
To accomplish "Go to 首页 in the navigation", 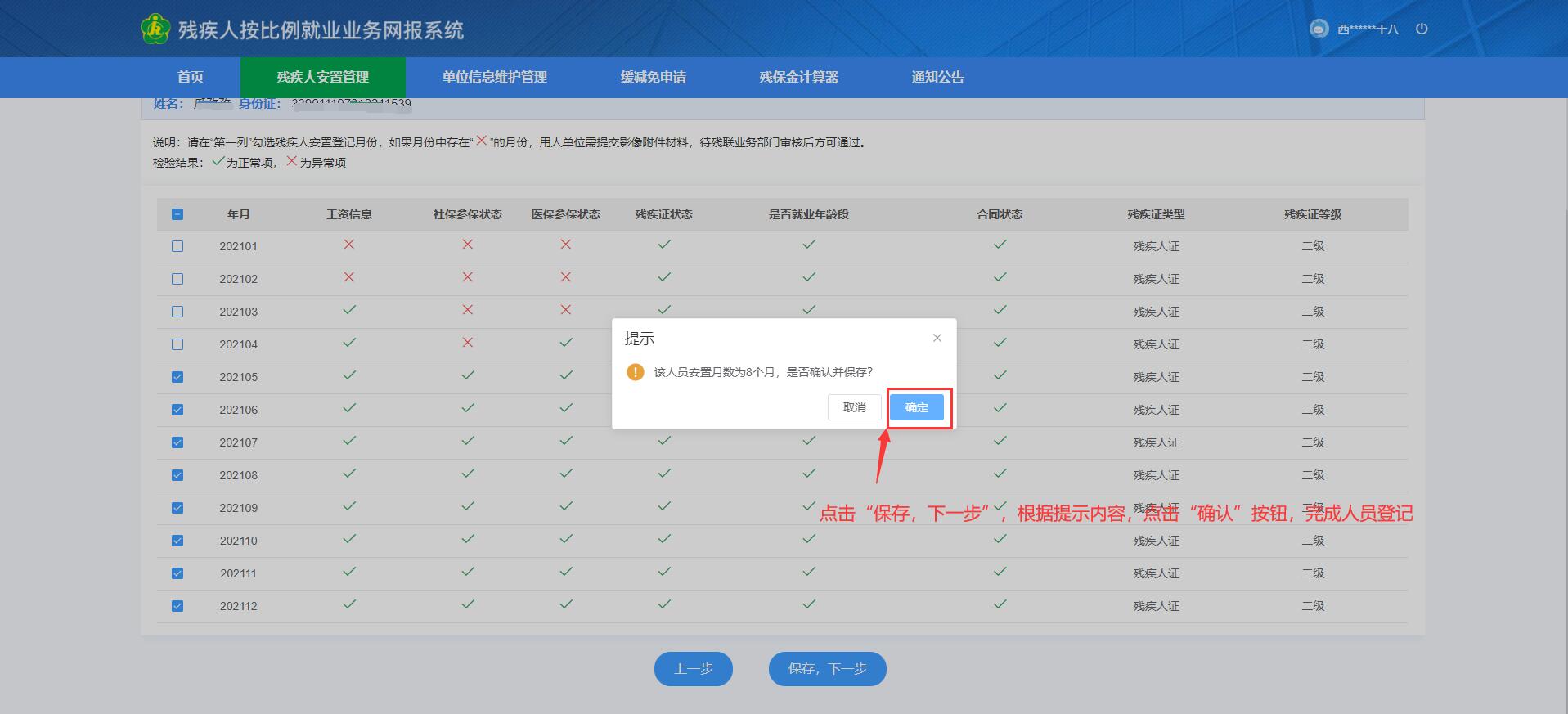I will [x=191, y=77].
